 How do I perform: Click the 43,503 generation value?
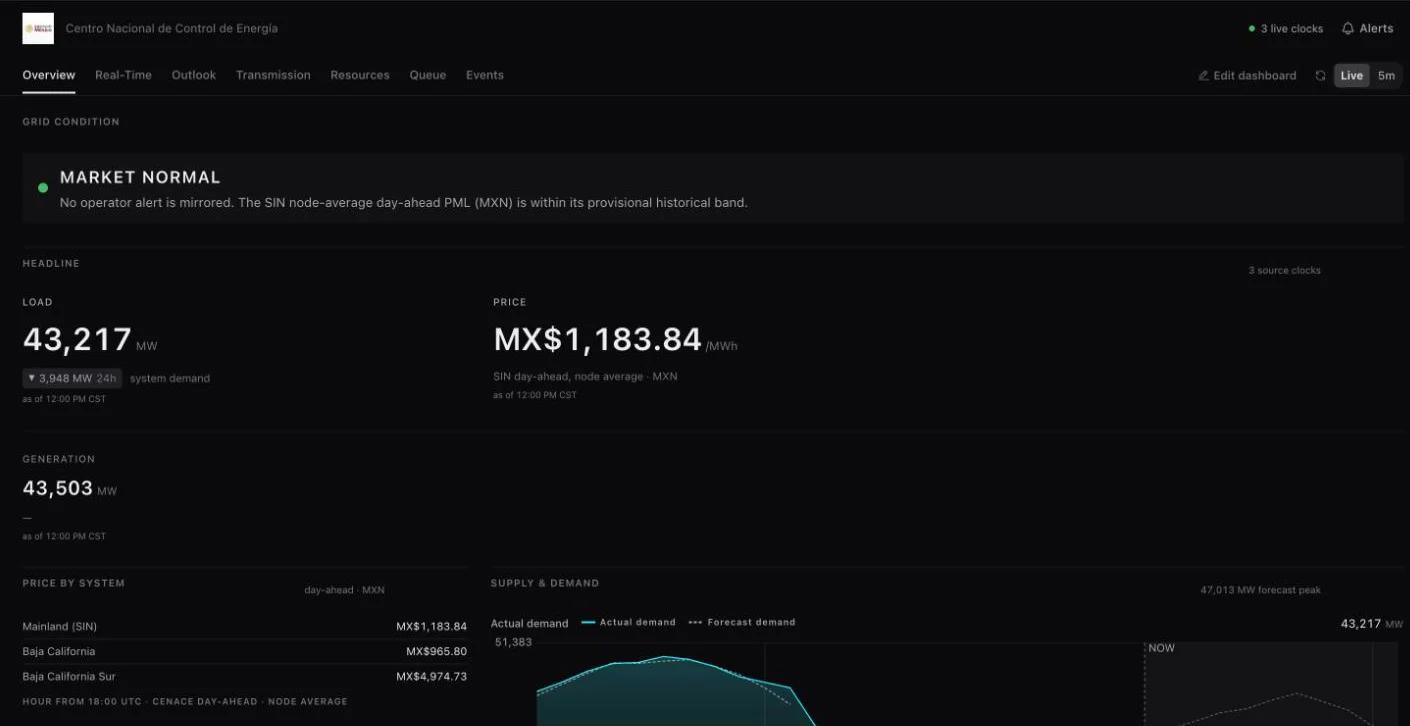click(58, 488)
